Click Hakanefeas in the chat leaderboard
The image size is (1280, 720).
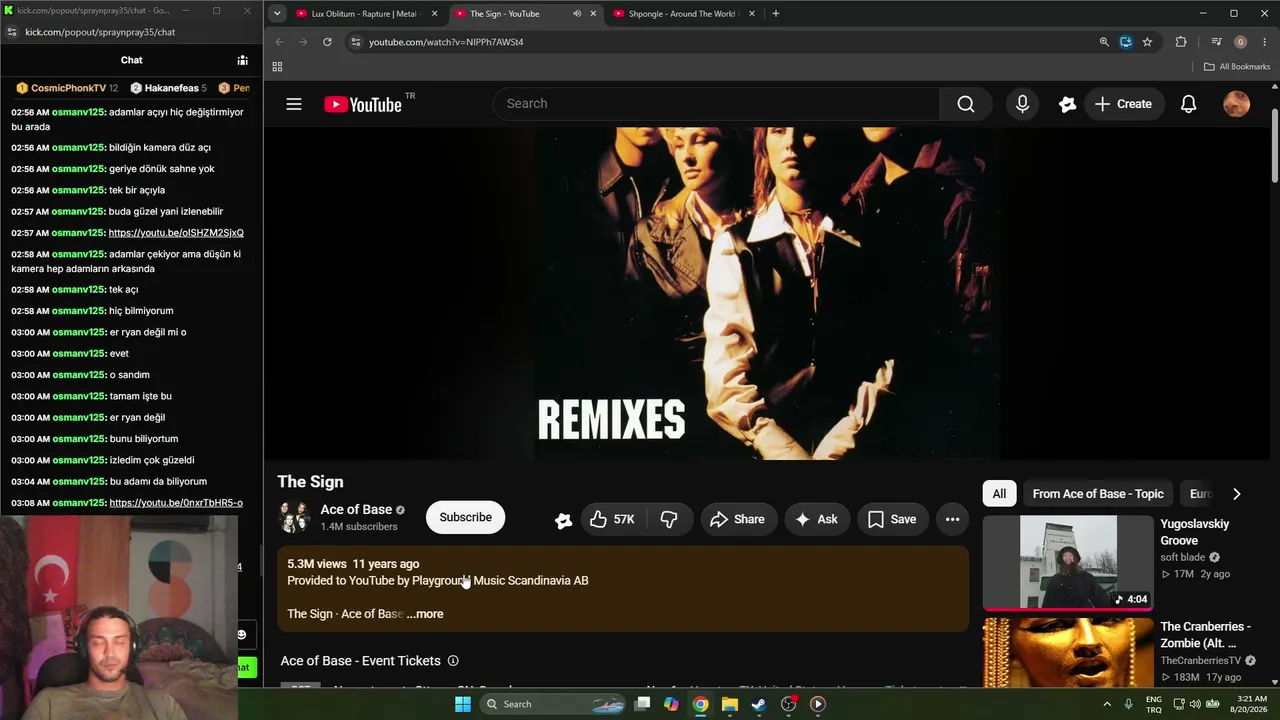point(169,88)
